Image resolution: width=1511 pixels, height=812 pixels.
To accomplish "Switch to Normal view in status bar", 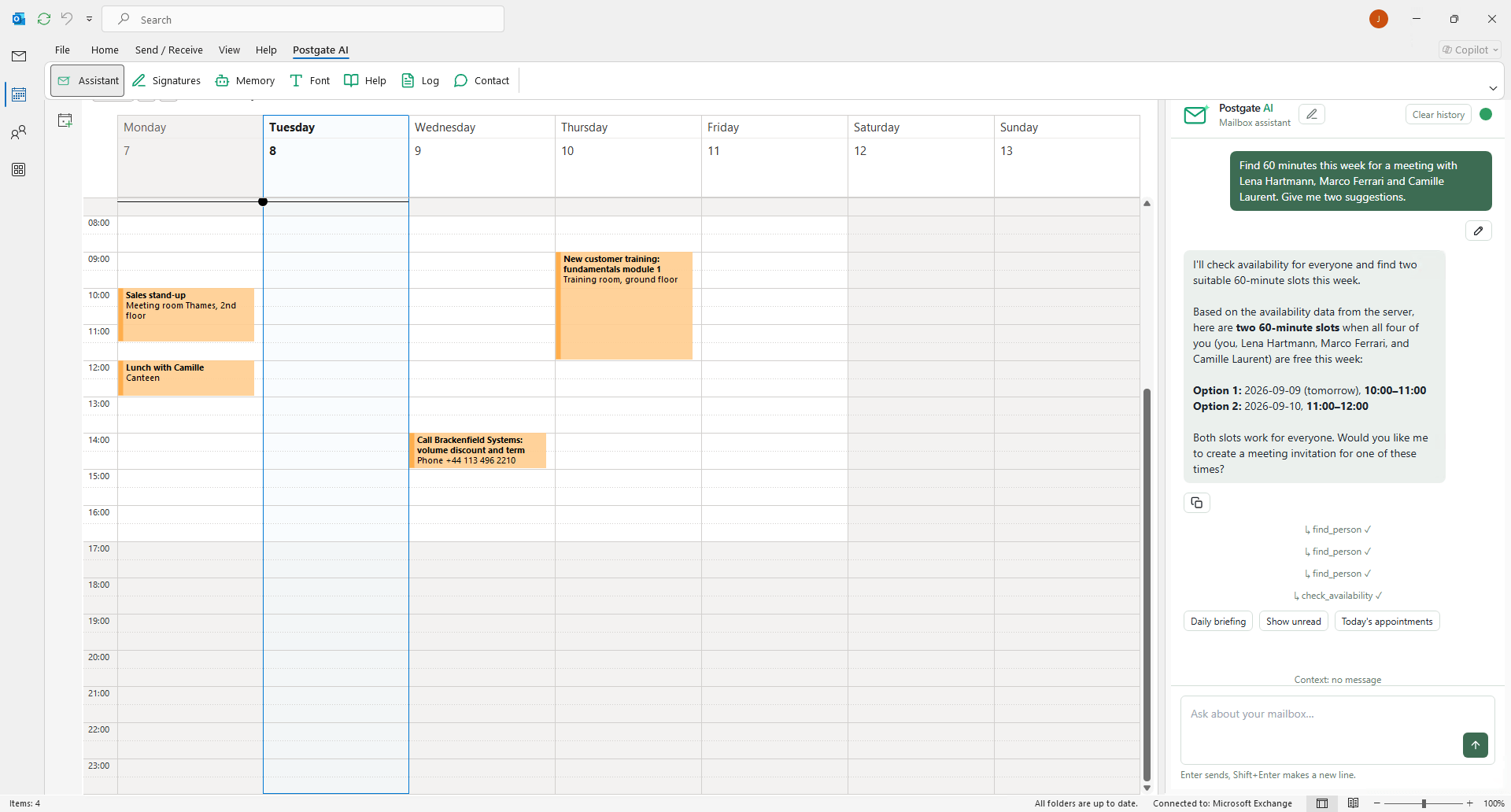I will tap(1322, 803).
